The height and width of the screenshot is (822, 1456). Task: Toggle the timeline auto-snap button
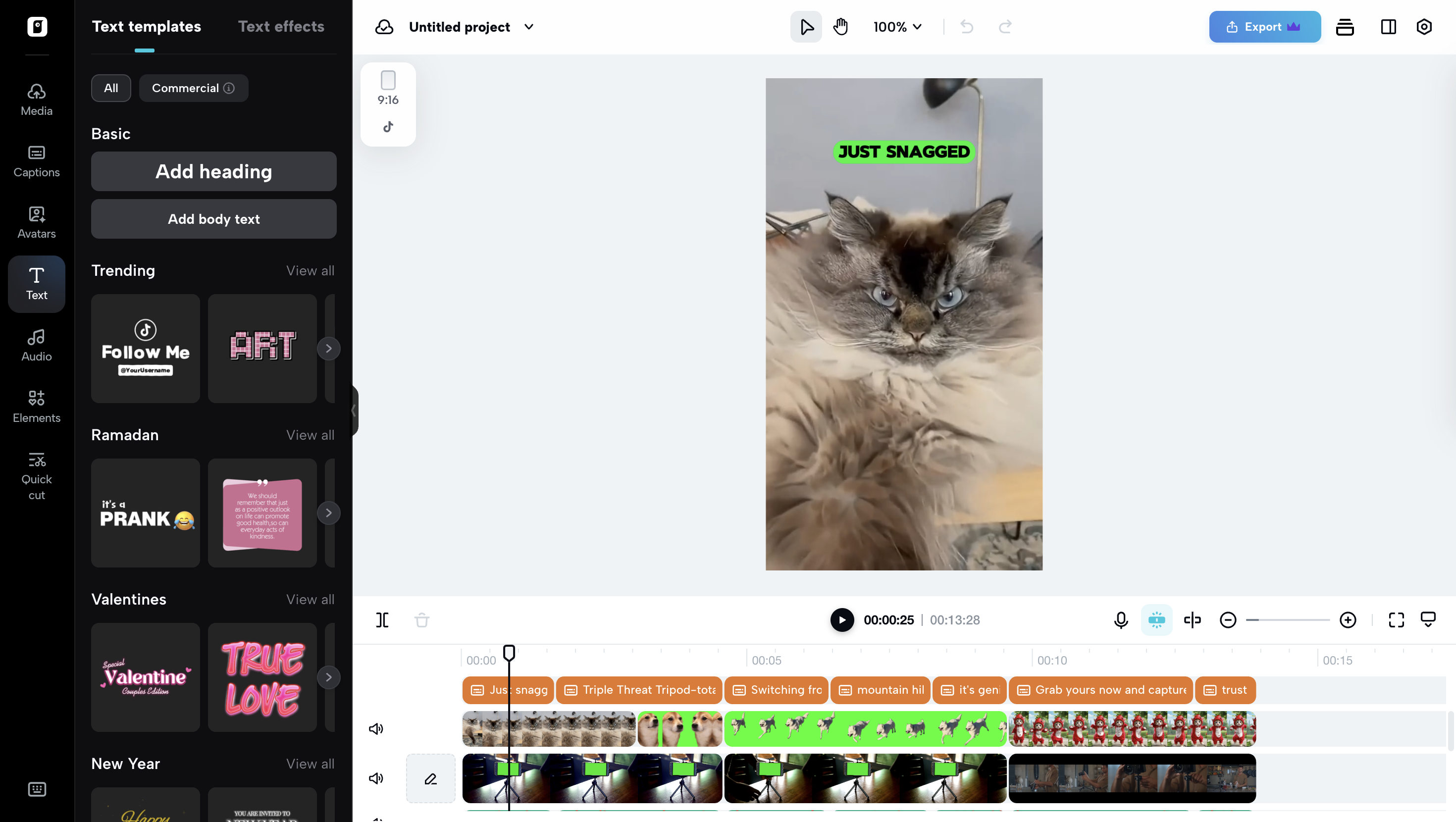(1156, 620)
